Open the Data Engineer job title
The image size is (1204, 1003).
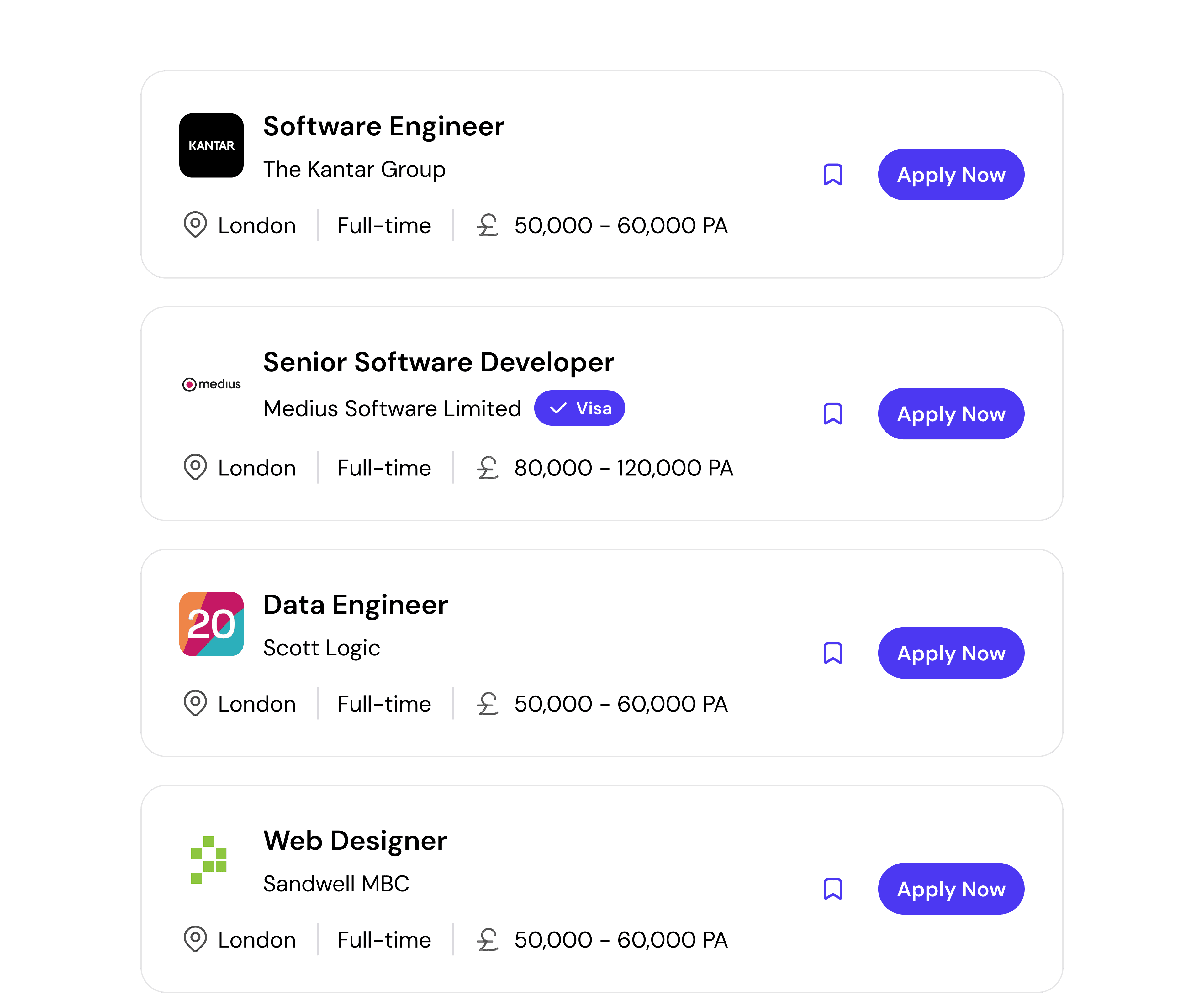point(356,605)
